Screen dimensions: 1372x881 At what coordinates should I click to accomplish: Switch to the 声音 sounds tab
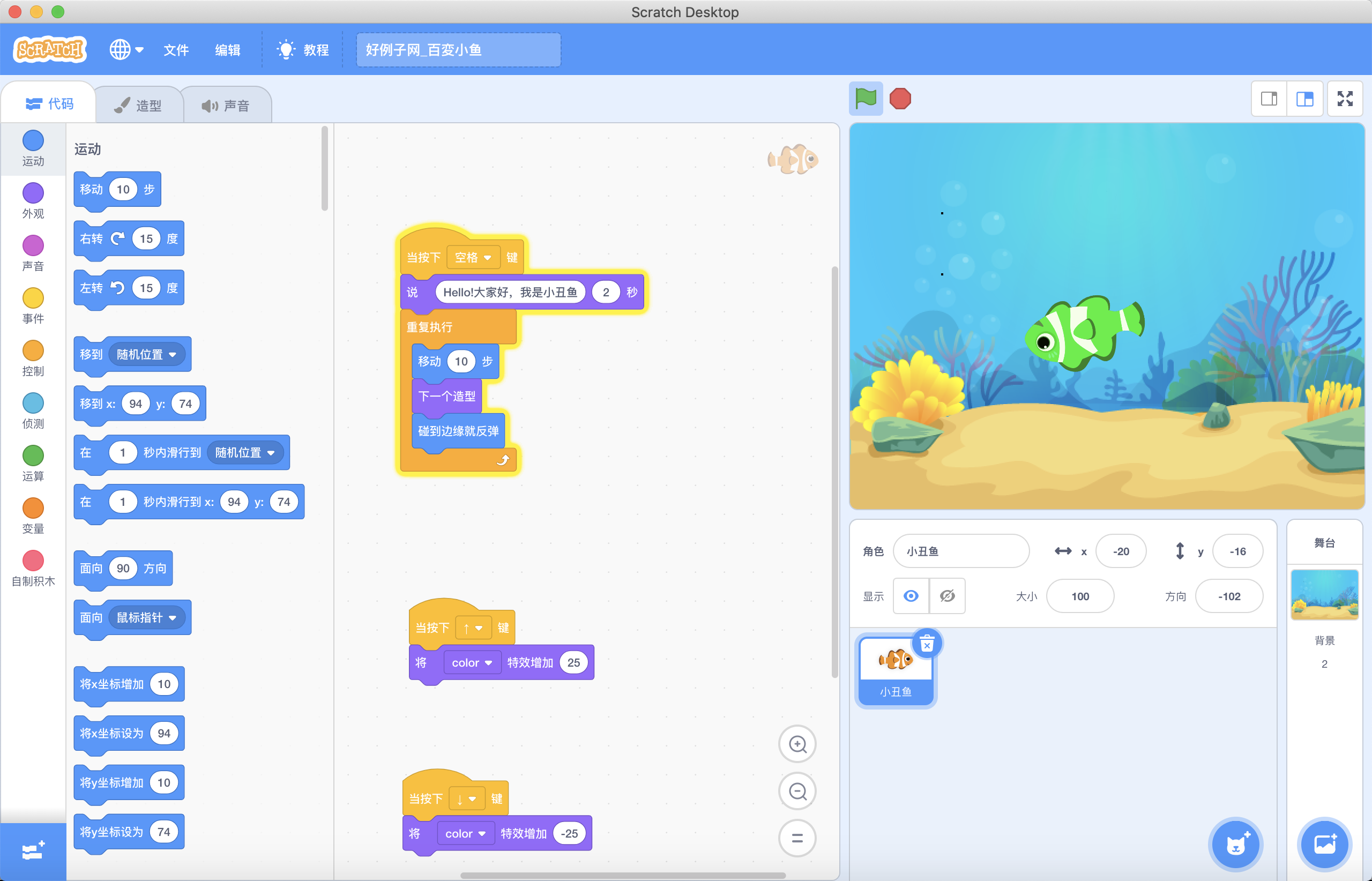[226, 105]
